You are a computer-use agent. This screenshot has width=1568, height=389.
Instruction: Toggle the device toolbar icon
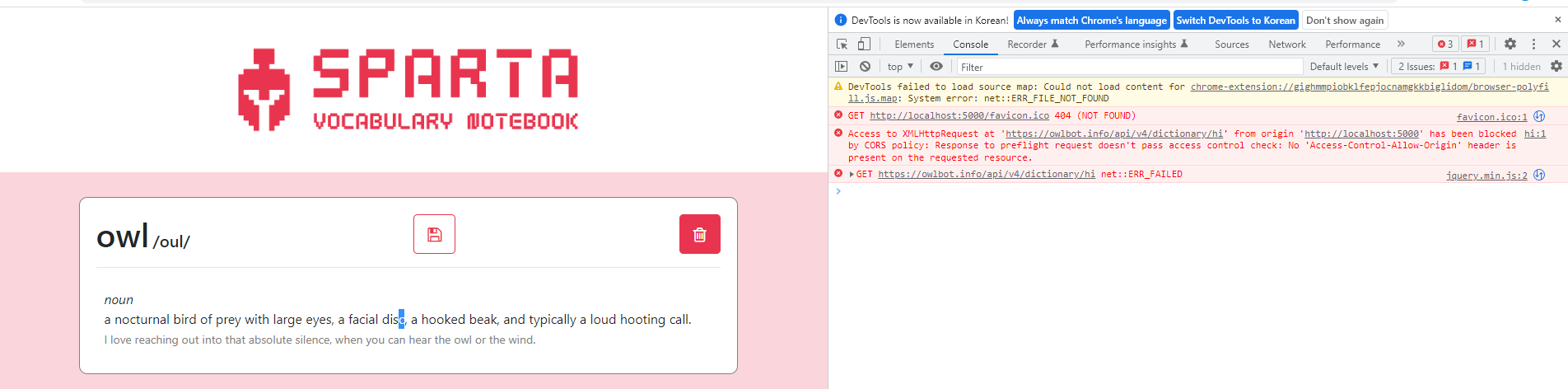click(864, 44)
